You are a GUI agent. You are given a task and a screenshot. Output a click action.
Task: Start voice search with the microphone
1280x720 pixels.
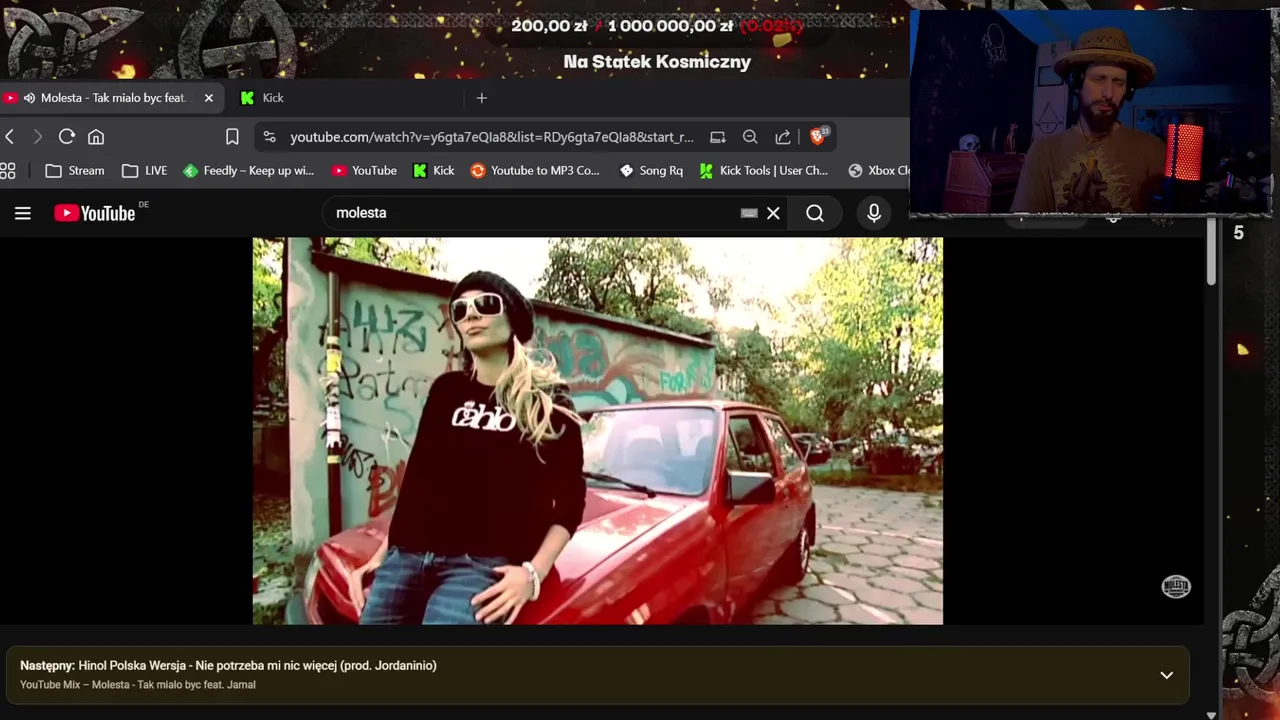(x=874, y=213)
